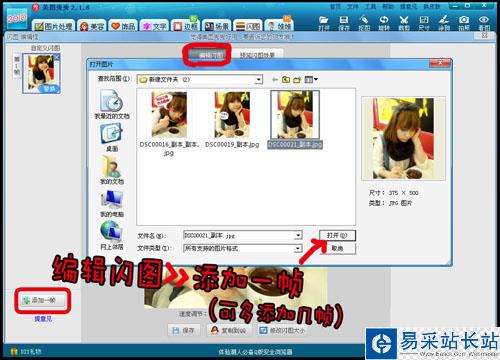Click the 取消 button in the dialog
500x360 pixels.
(x=337, y=248)
